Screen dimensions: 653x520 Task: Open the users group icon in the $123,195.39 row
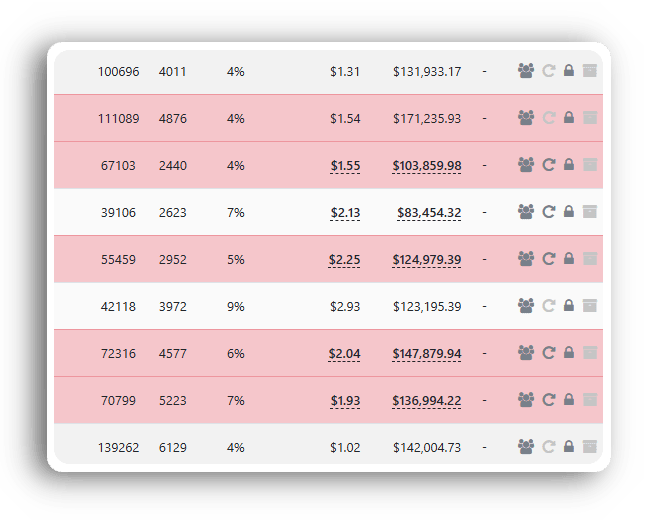tap(526, 306)
